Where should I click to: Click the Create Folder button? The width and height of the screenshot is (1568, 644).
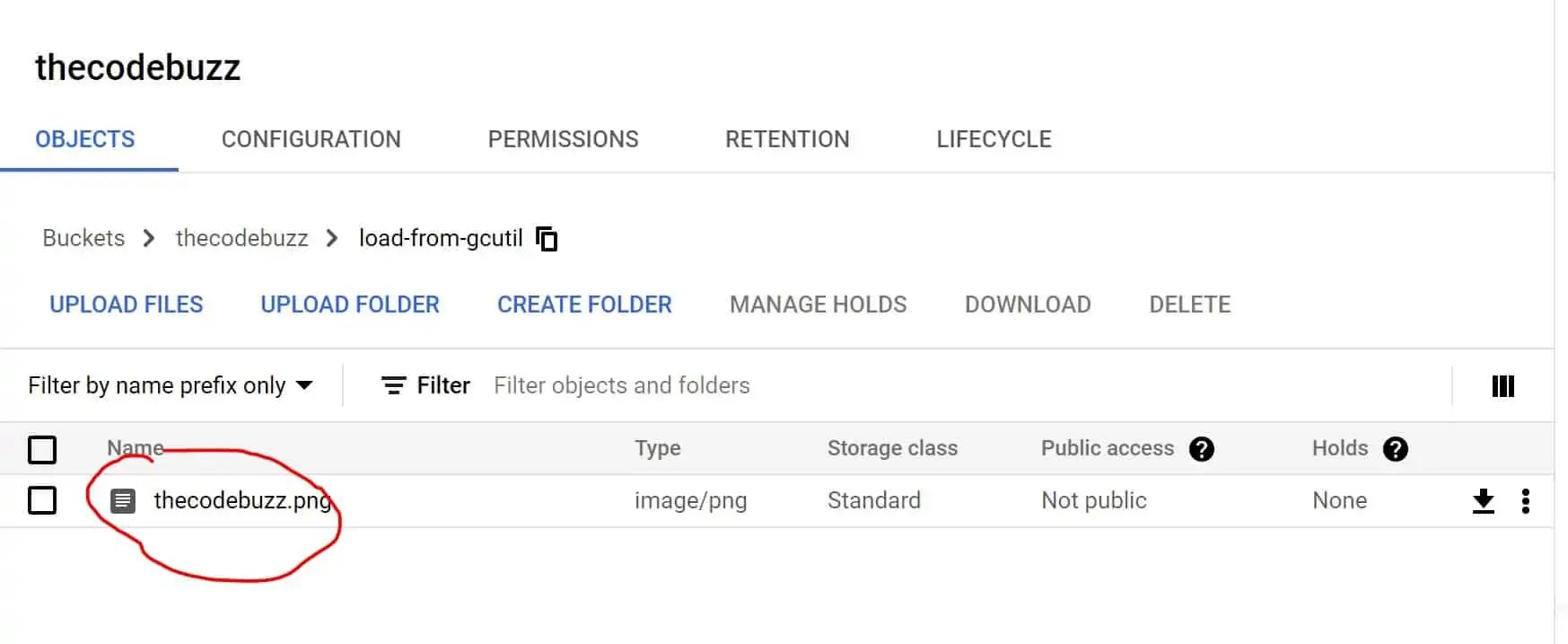pos(583,304)
